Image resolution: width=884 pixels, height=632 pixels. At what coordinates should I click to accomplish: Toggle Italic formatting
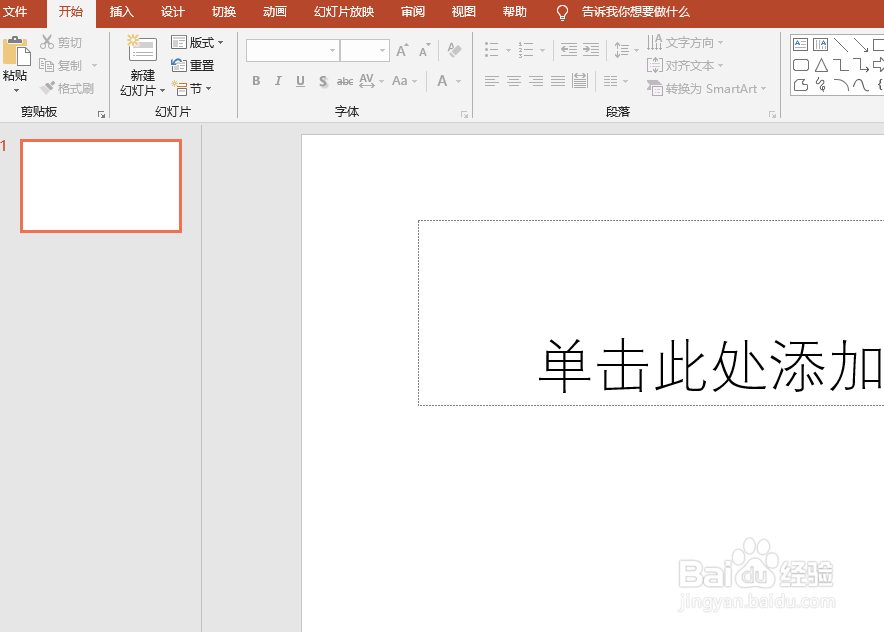278,81
